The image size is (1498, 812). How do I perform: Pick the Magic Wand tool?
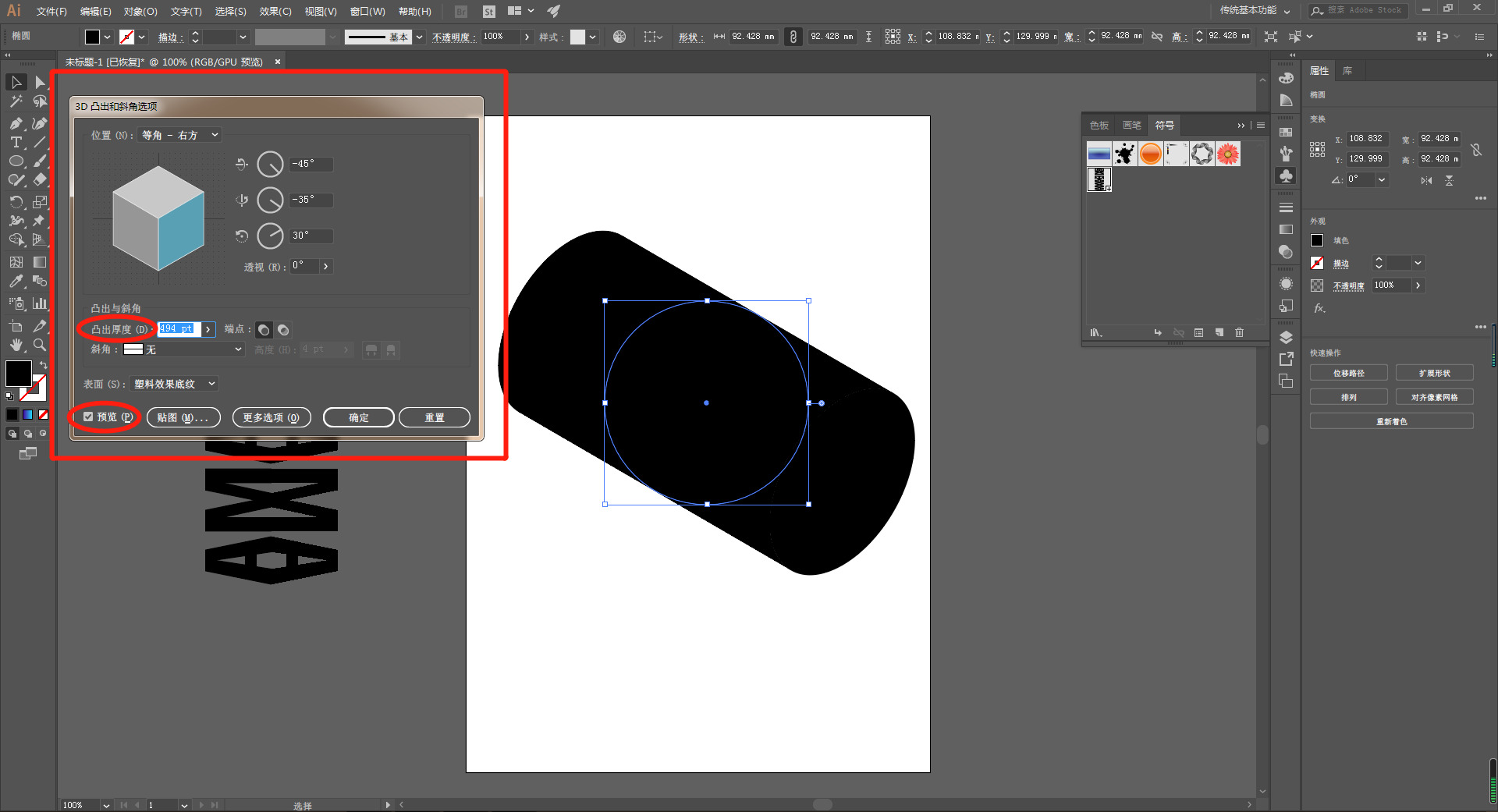click(16, 101)
